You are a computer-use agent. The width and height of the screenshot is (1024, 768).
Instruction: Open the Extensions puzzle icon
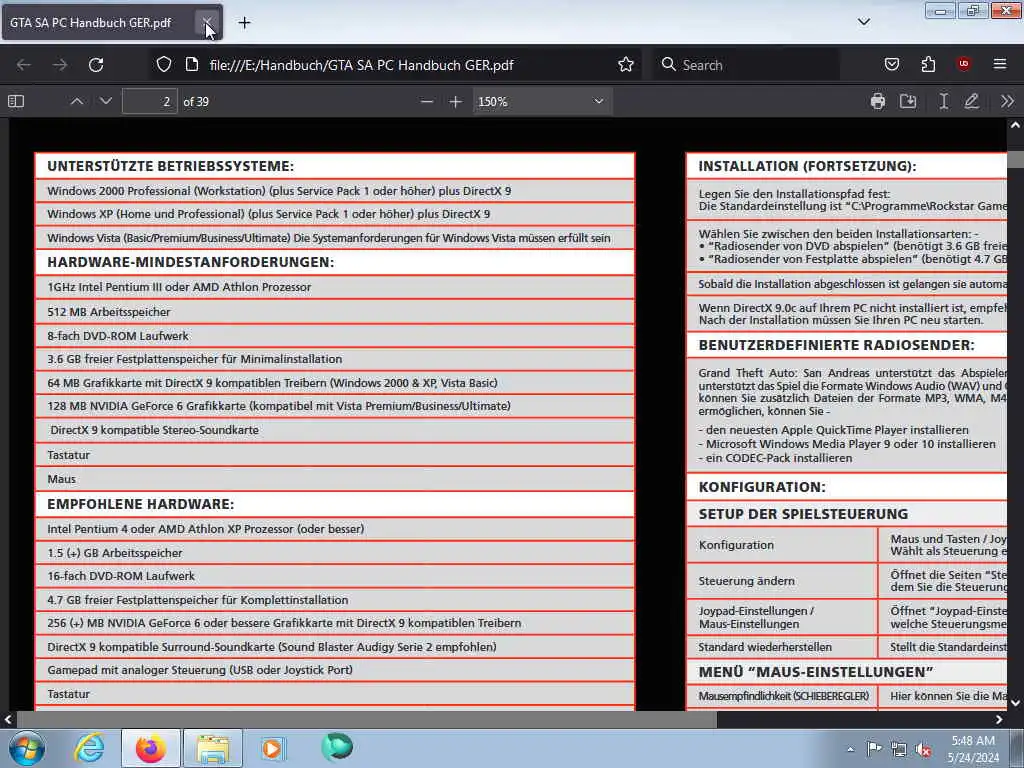(x=928, y=65)
